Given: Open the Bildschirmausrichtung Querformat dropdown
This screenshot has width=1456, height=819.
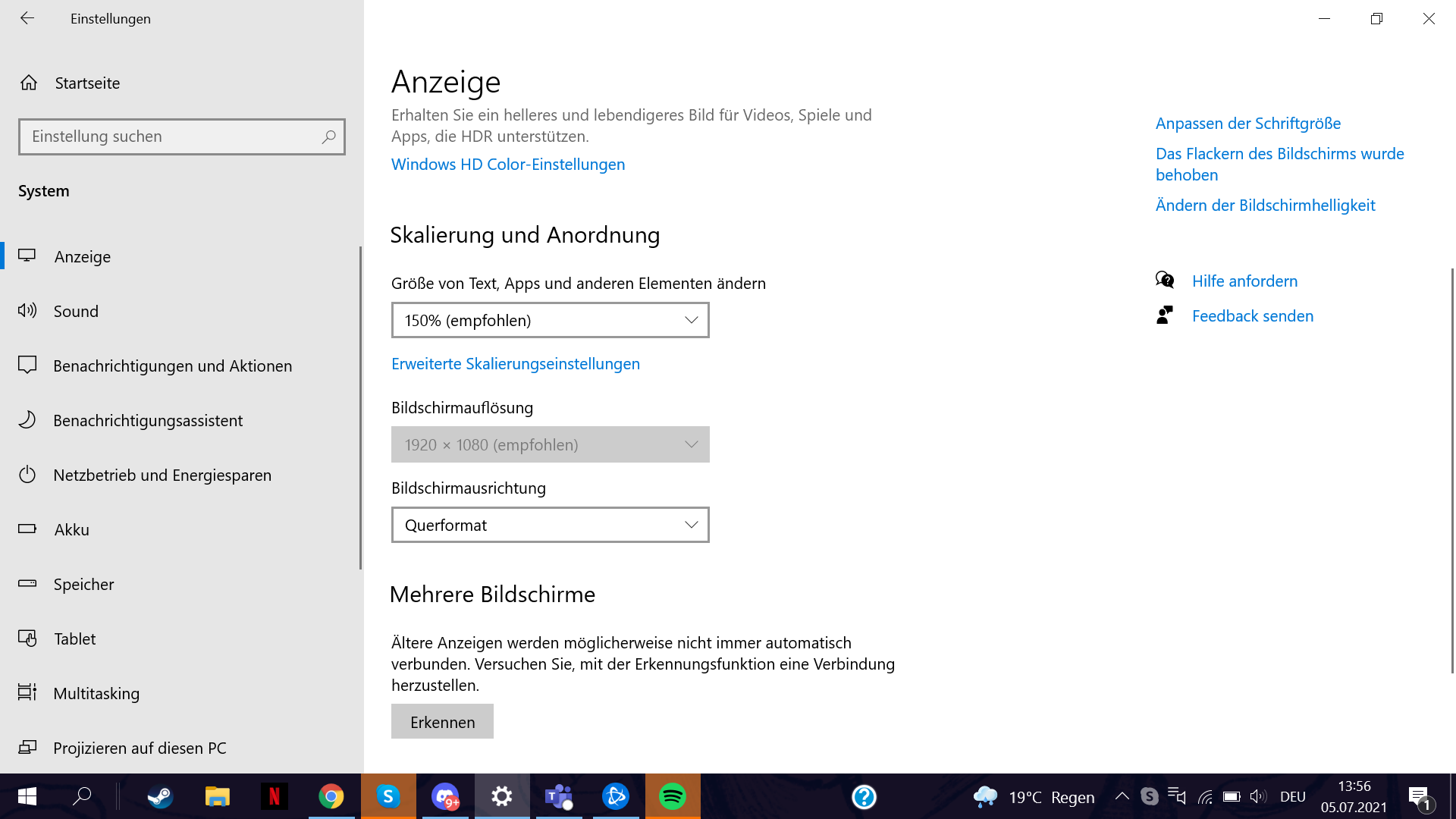Looking at the screenshot, I should pos(550,525).
